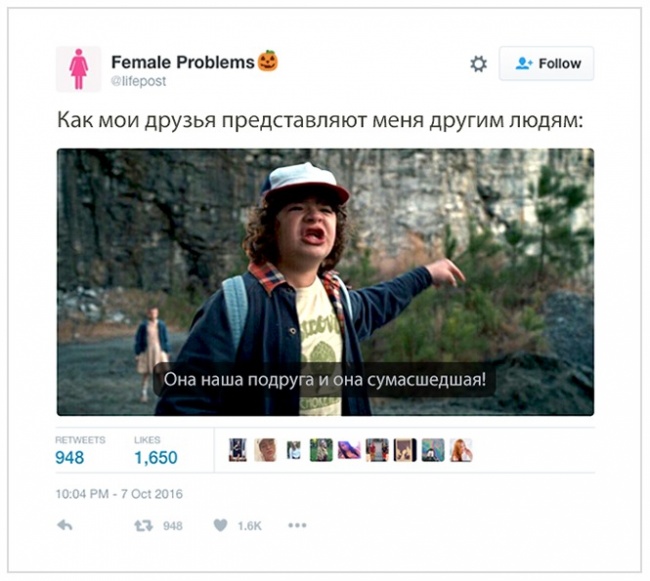Click the first liker avatar thumbnail
The height and width of the screenshot is (581, 650).
[x=238, y=450]
